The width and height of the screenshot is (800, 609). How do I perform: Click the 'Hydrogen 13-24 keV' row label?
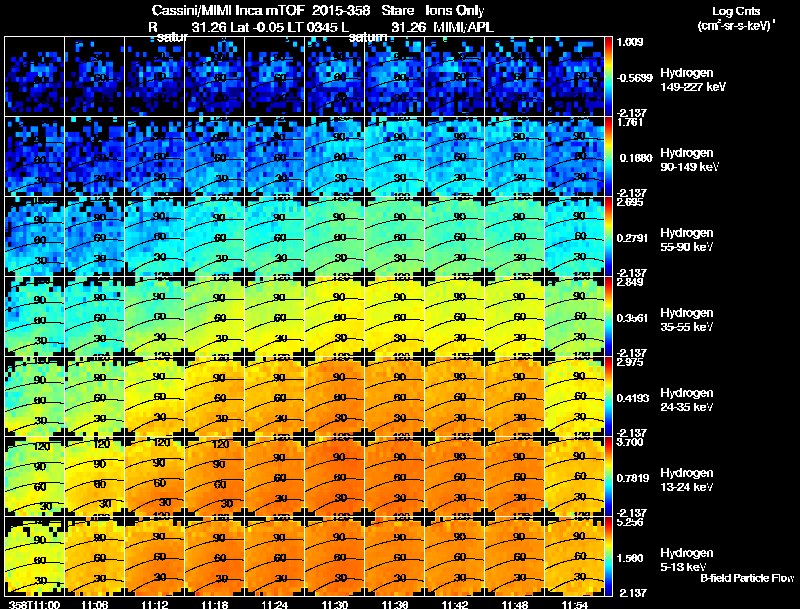coord(687,480)
